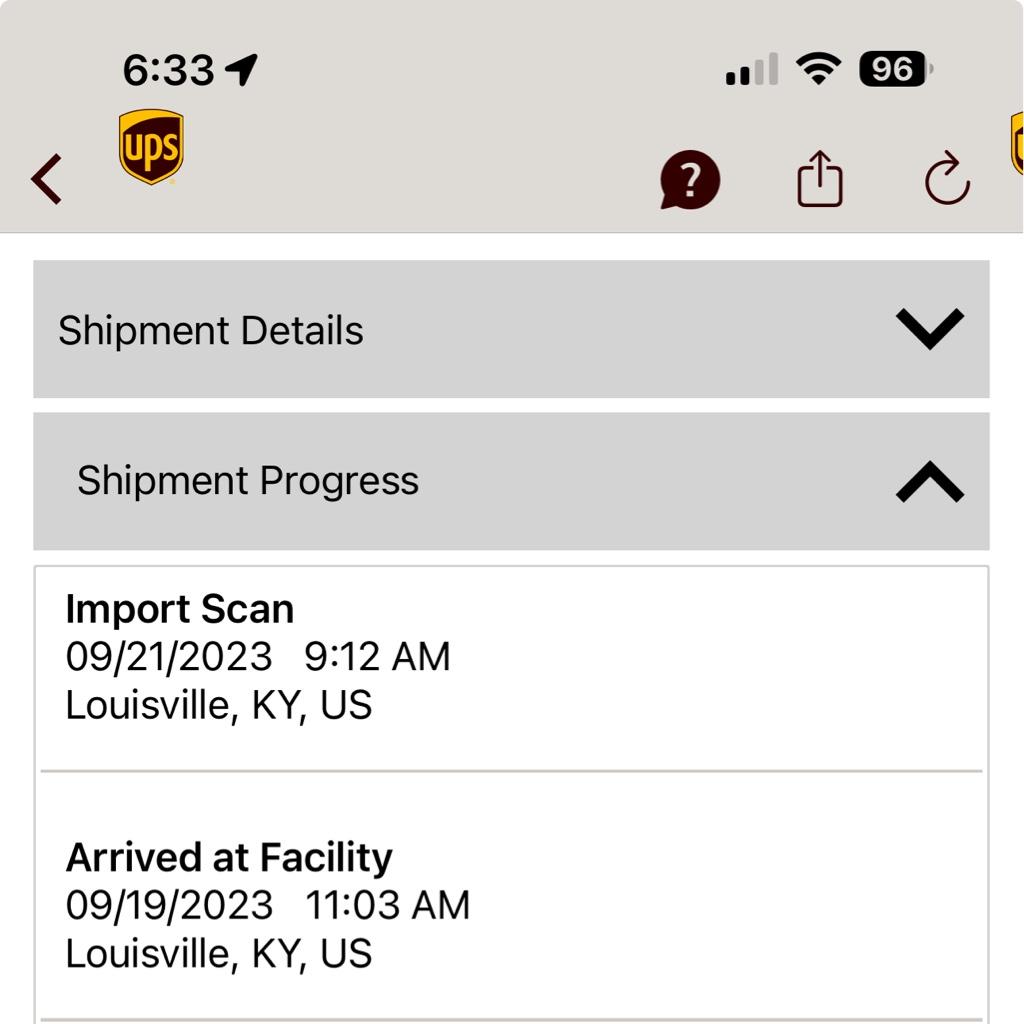Tap the back arrow icon
Image resolution: width=1024 pixels, height=1024 pixels.
[47, 179]
